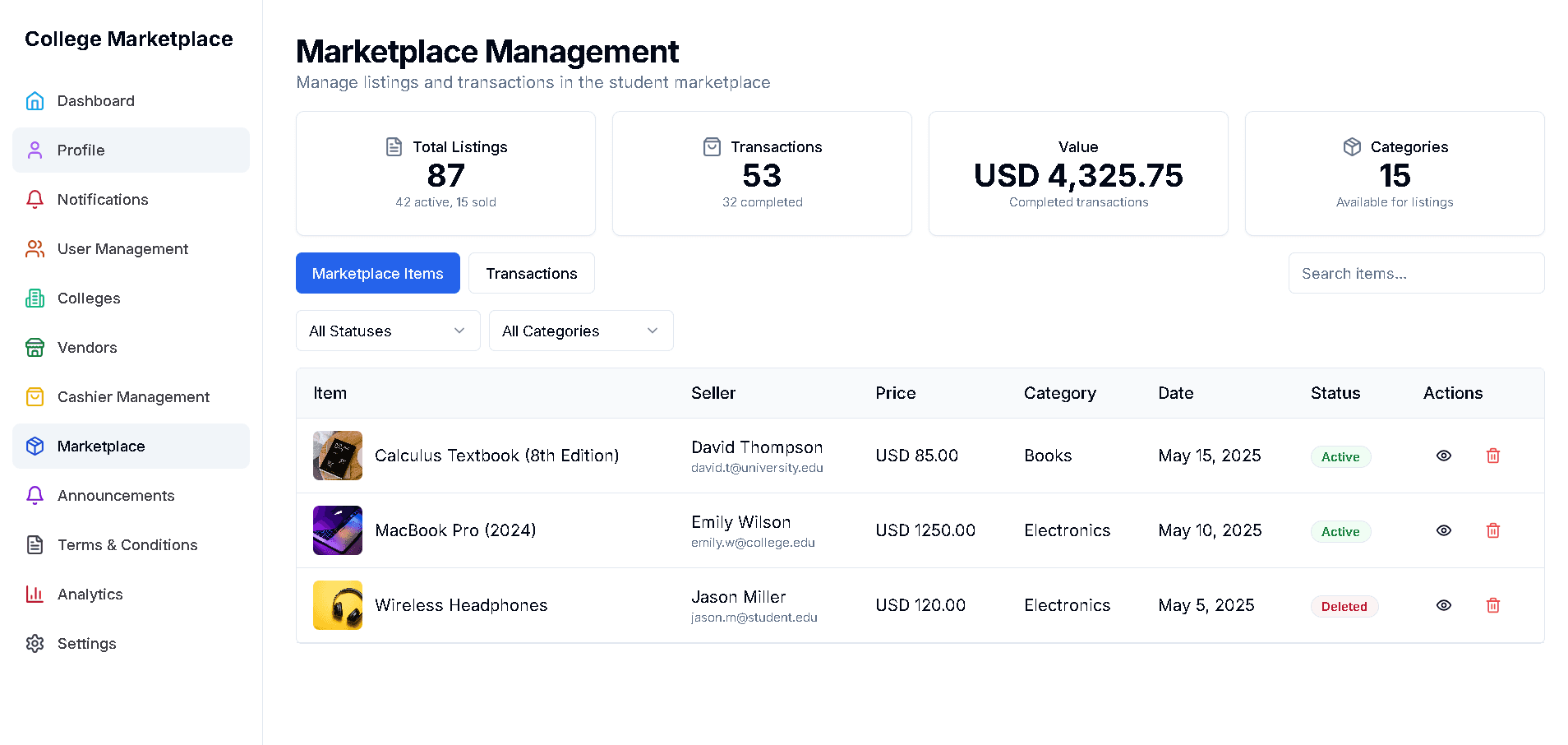Viewport: 1568px width, 745px height.
Task: Click the Search items input field
Action: [x=1416, y=273]
